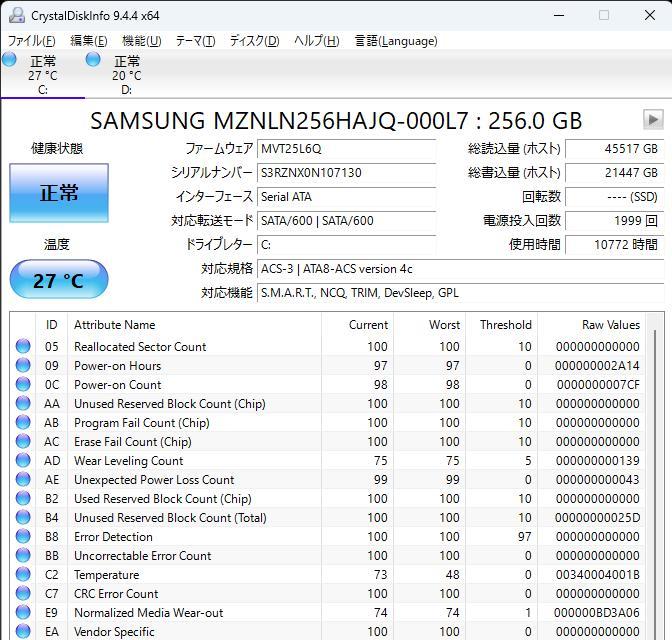672x640 pixels.
Task: Click the next disk arrow button
Action: pyautogui.click(x=653, y=120)
